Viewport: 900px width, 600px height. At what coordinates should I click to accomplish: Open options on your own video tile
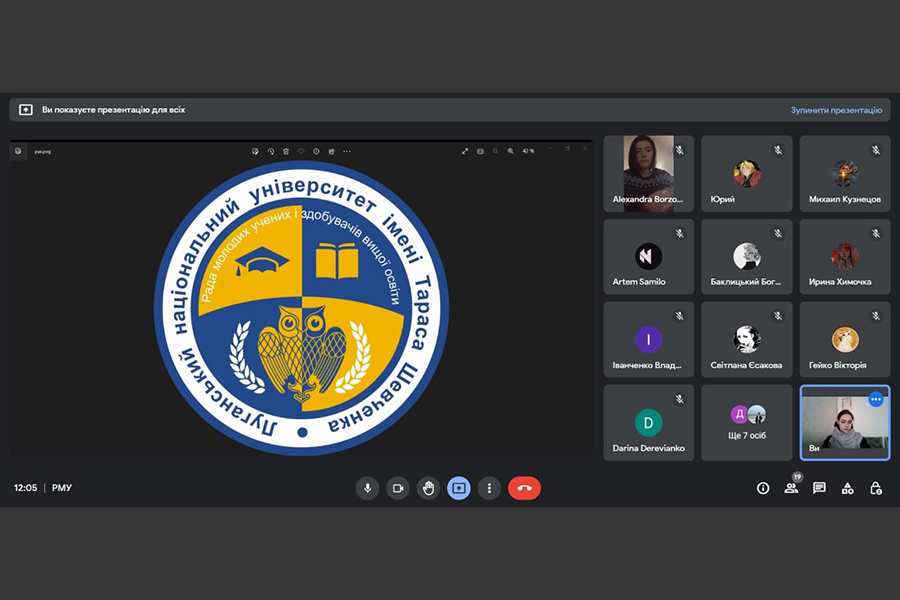pos(876,399)
